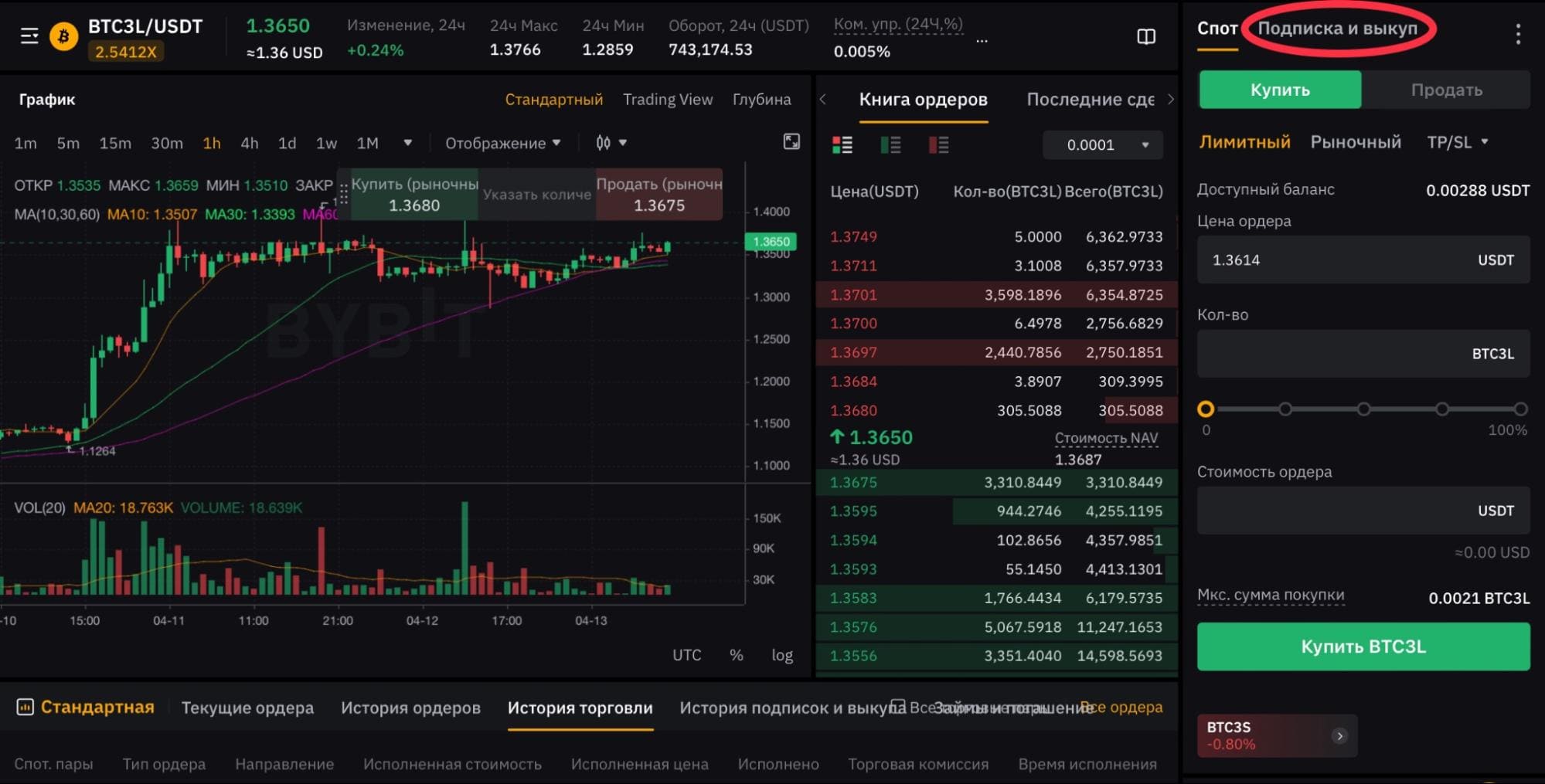This screenshot has width=1545, height=784.
Task: Click the orange Bitcoin coin icon
Action: pyautogui.click(x=64, y=36)
